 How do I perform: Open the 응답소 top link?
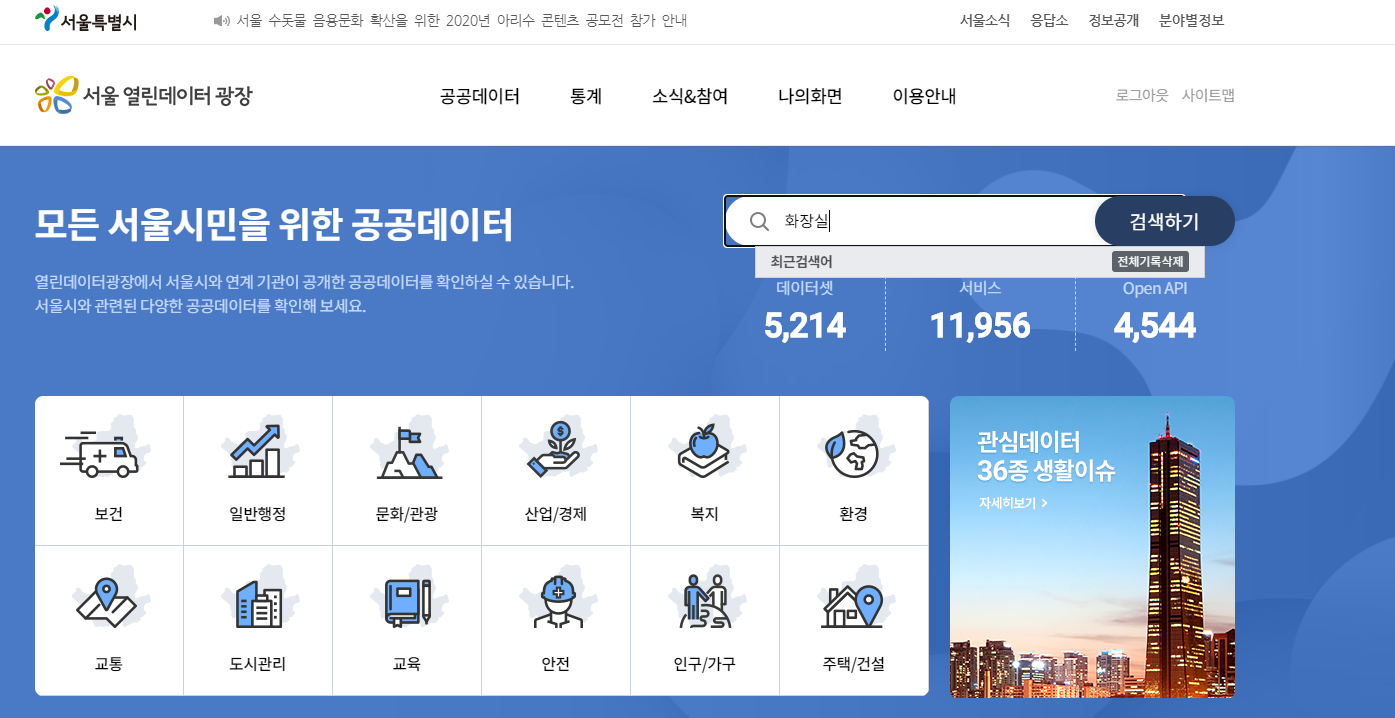[1050, 21]
